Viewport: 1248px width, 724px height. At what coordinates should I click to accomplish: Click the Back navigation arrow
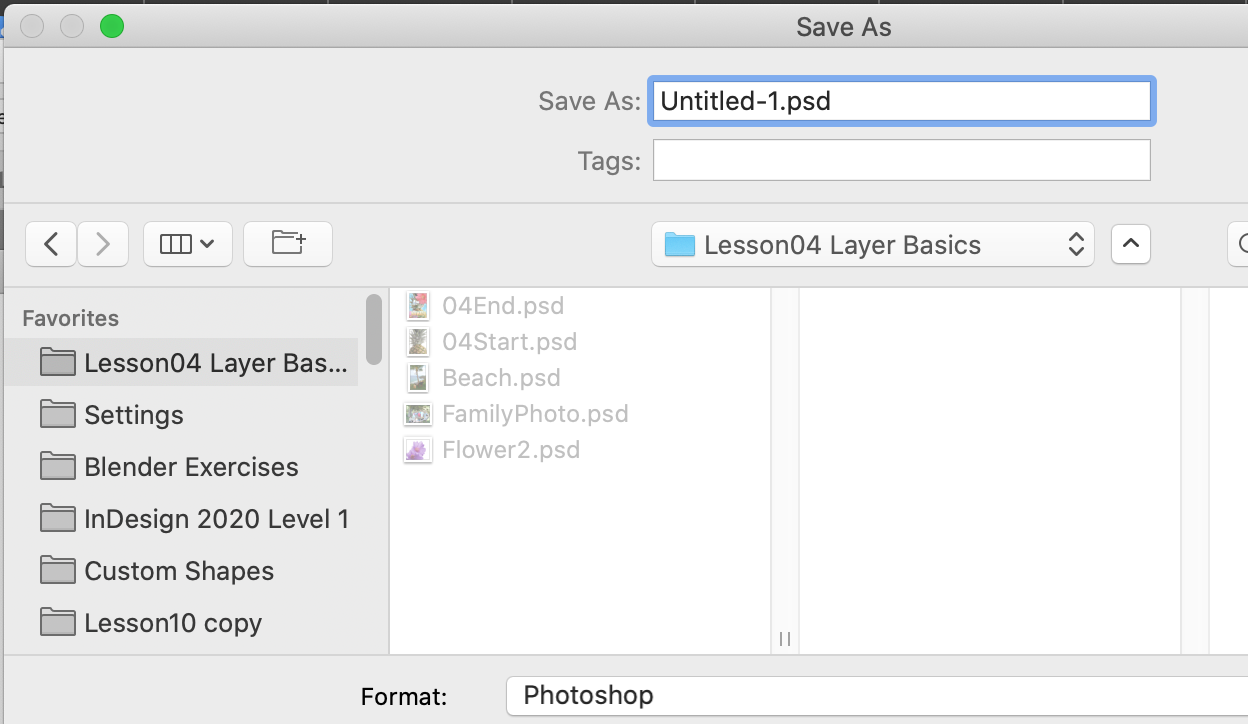click(51, 244)
